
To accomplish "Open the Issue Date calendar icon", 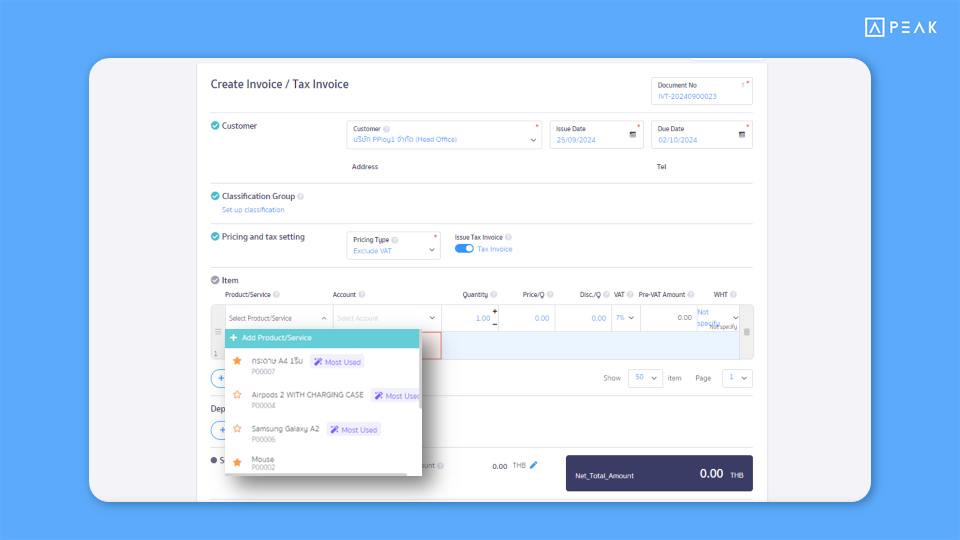I will point(632,135).
